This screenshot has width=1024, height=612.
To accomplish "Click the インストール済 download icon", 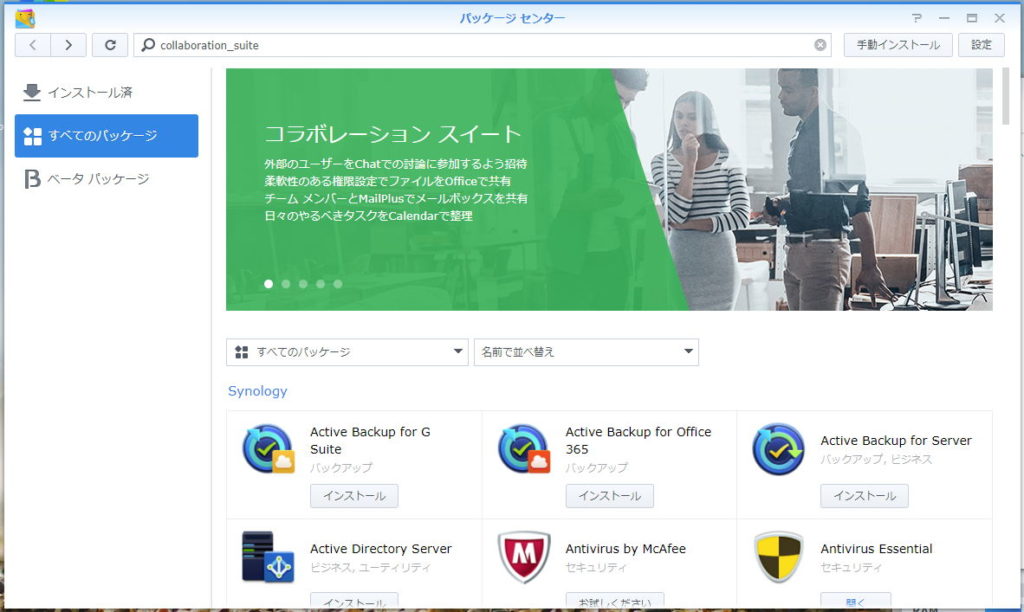I will [x=31, y=92].
